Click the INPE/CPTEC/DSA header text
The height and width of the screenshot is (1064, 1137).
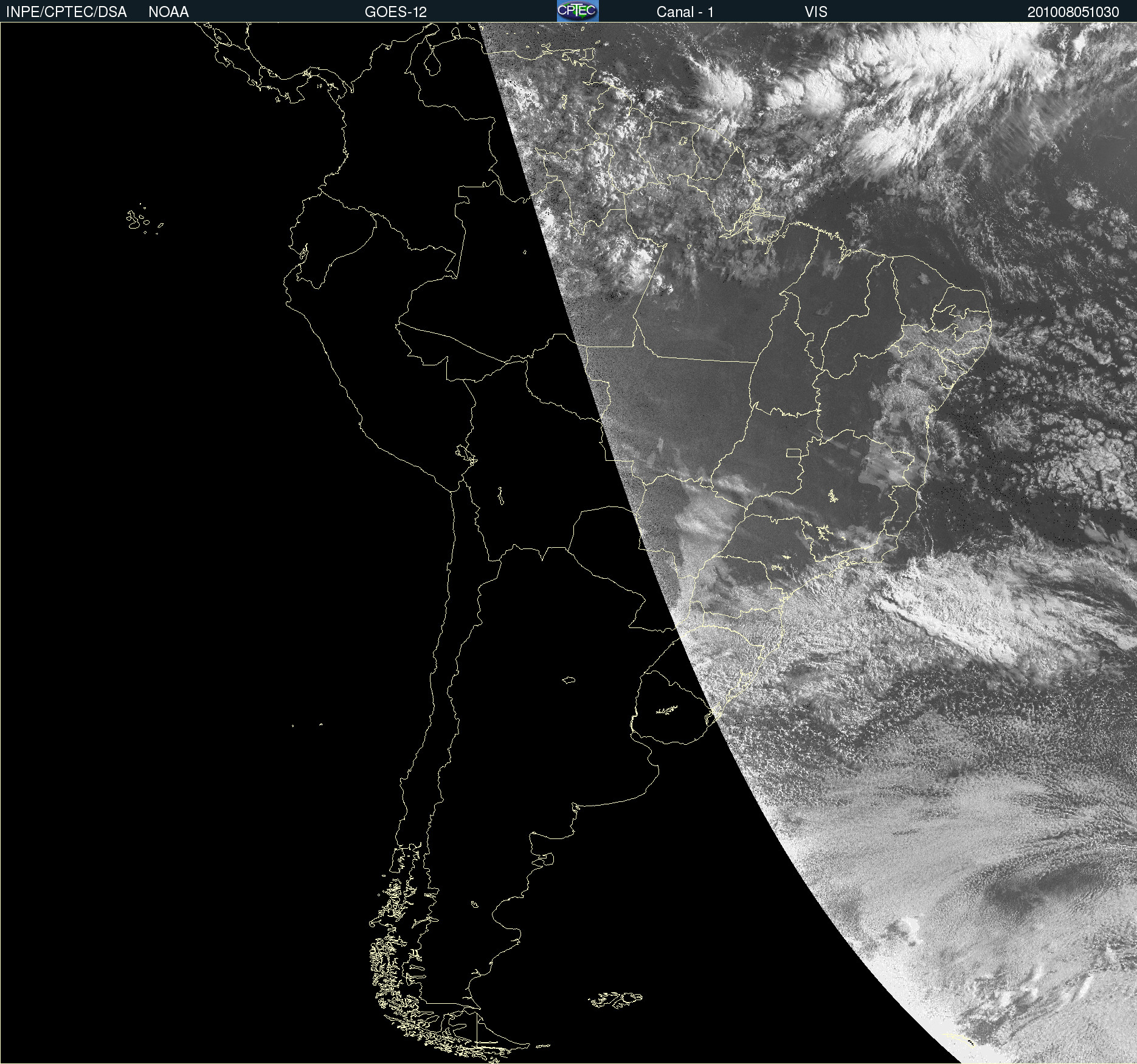pyautogui.click(x=66, y=12)
